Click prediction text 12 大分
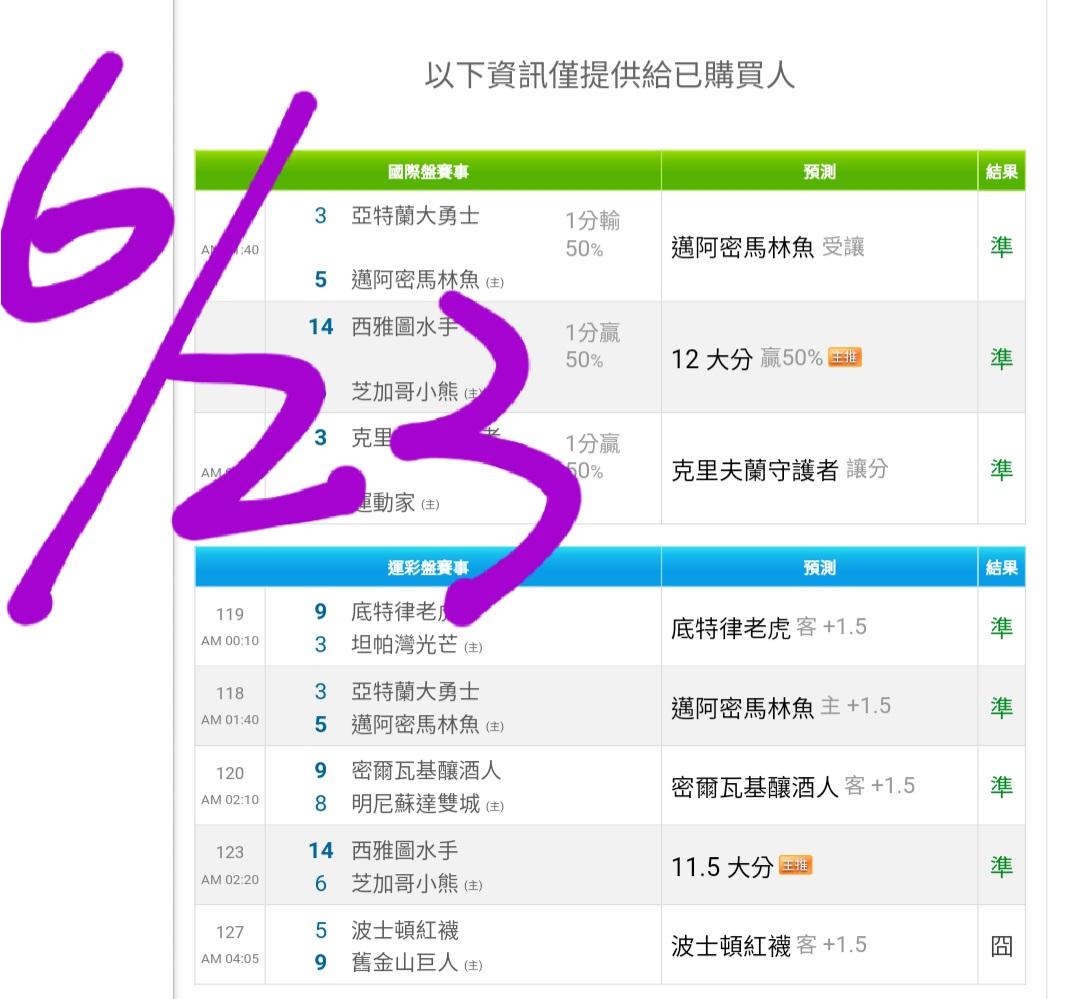The width and height of the screenshot is (1080, 999). pyautogui.click(x=712, y=359)
